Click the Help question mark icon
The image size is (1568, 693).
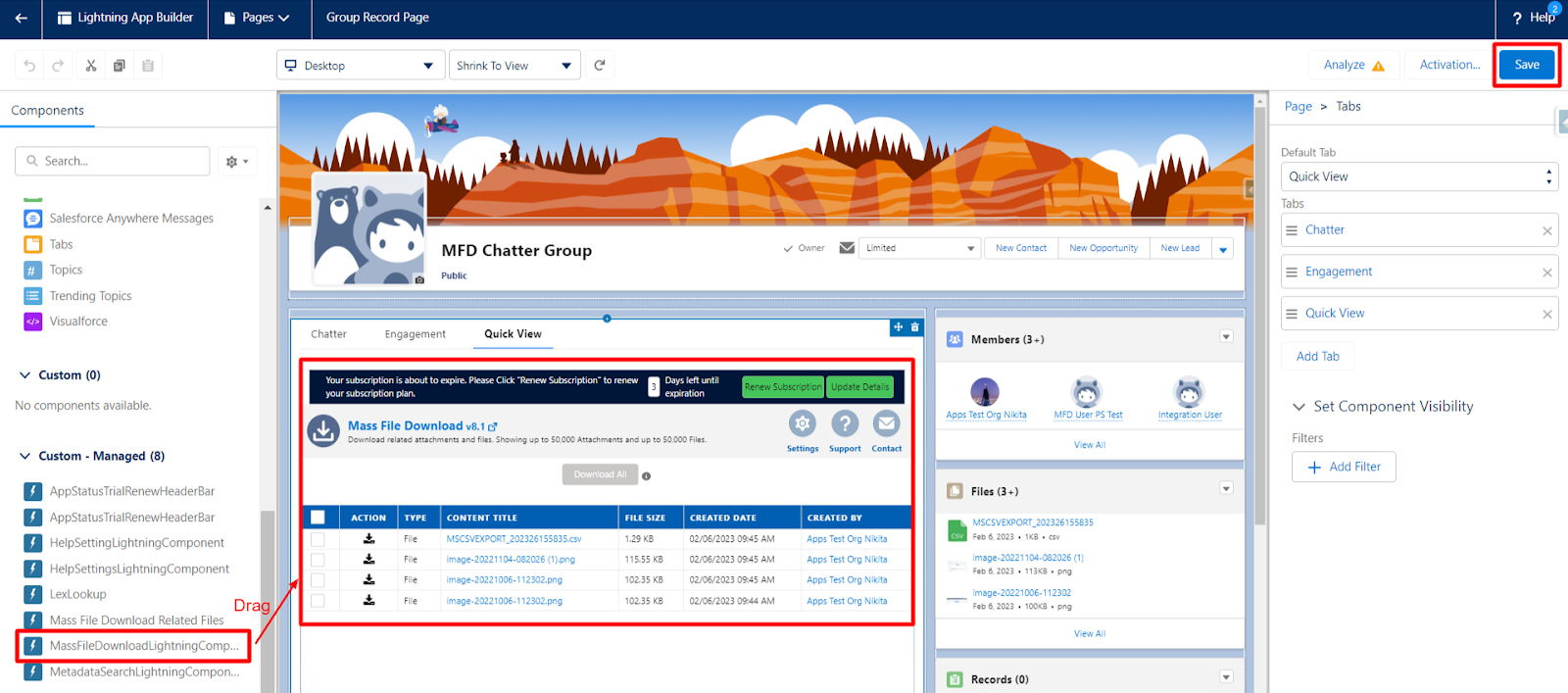pos(1517,18)
